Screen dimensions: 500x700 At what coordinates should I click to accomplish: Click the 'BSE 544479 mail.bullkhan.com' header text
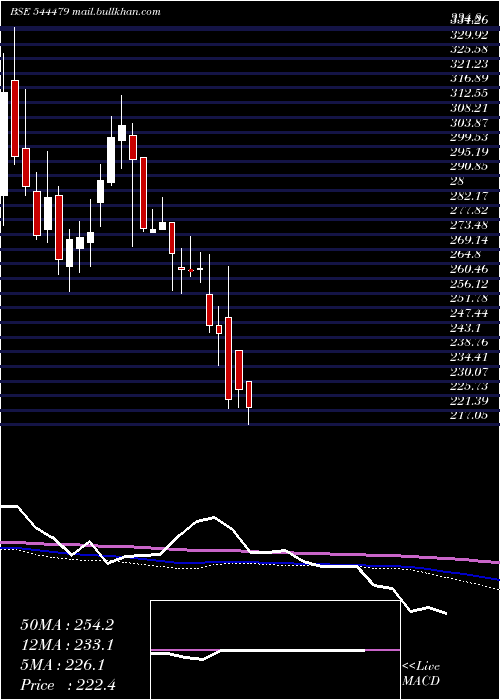[x=85, y=12]
